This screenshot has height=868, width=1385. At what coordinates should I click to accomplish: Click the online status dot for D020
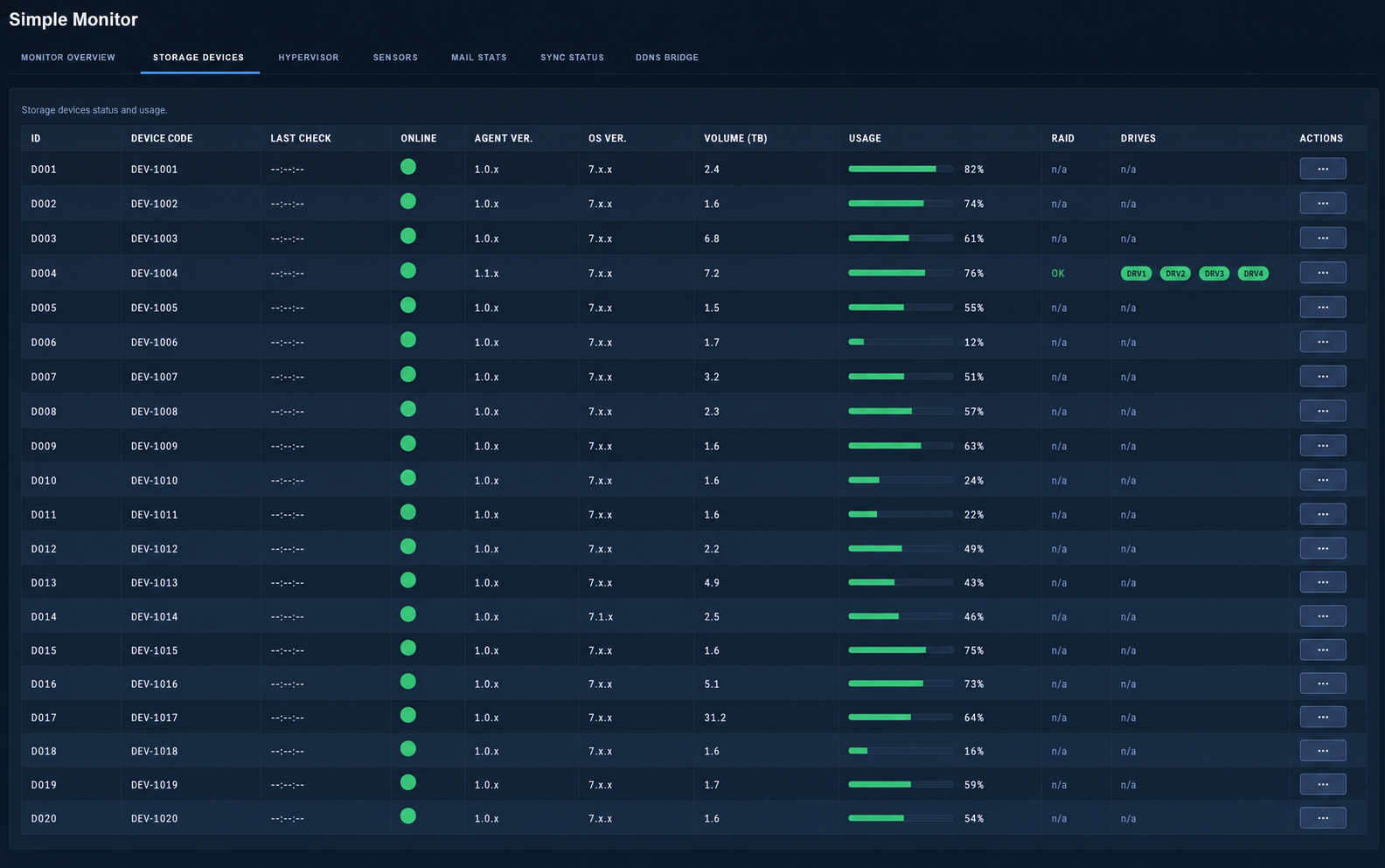408,816
